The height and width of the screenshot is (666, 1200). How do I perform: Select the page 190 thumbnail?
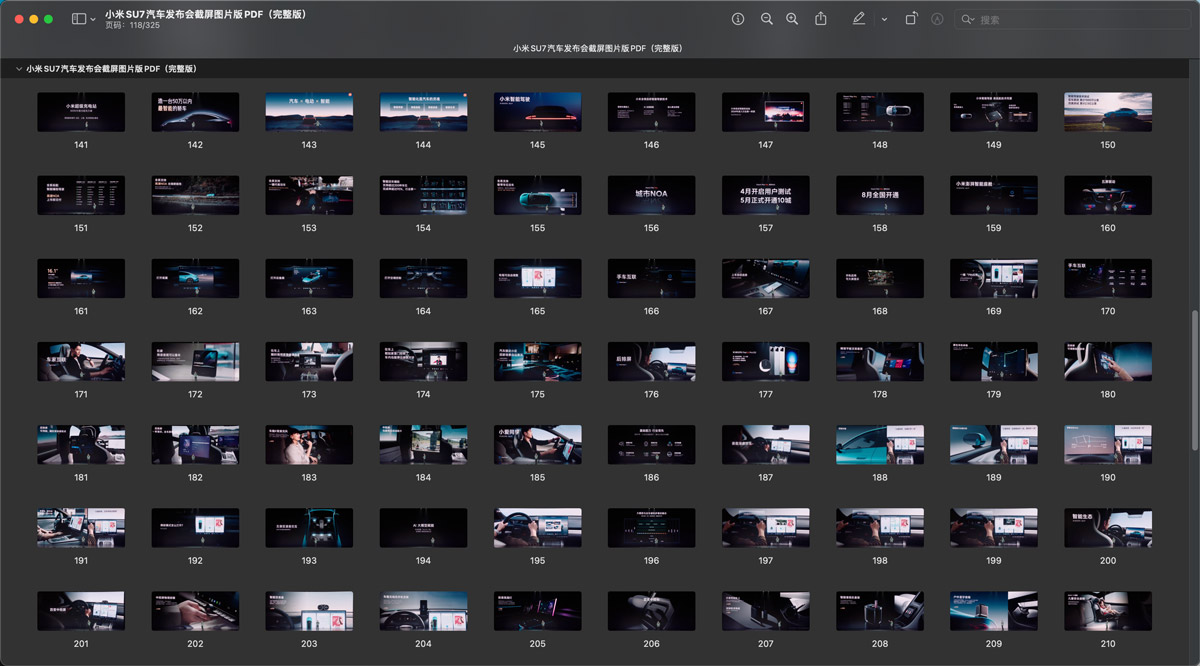click(x=1108, y=444)
